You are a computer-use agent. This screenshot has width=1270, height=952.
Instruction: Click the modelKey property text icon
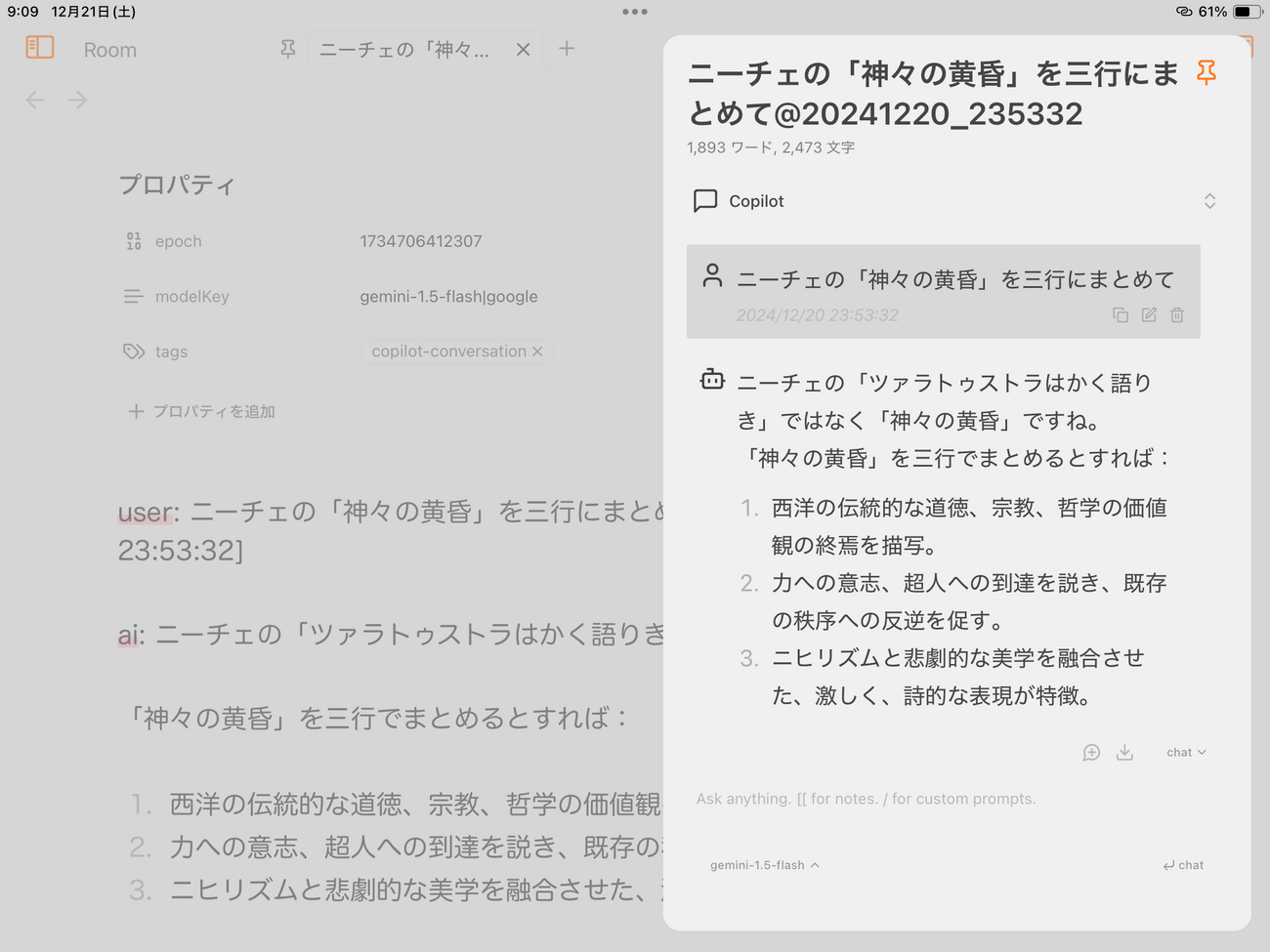coord(134,296)
